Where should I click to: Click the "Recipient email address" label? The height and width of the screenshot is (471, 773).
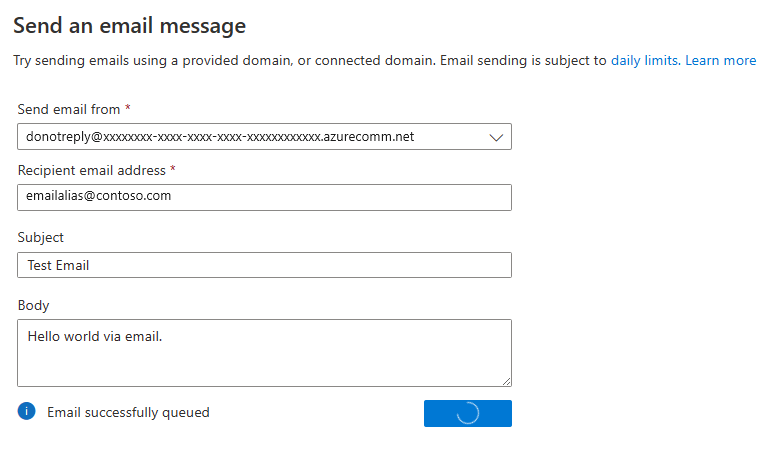point(92,170)
